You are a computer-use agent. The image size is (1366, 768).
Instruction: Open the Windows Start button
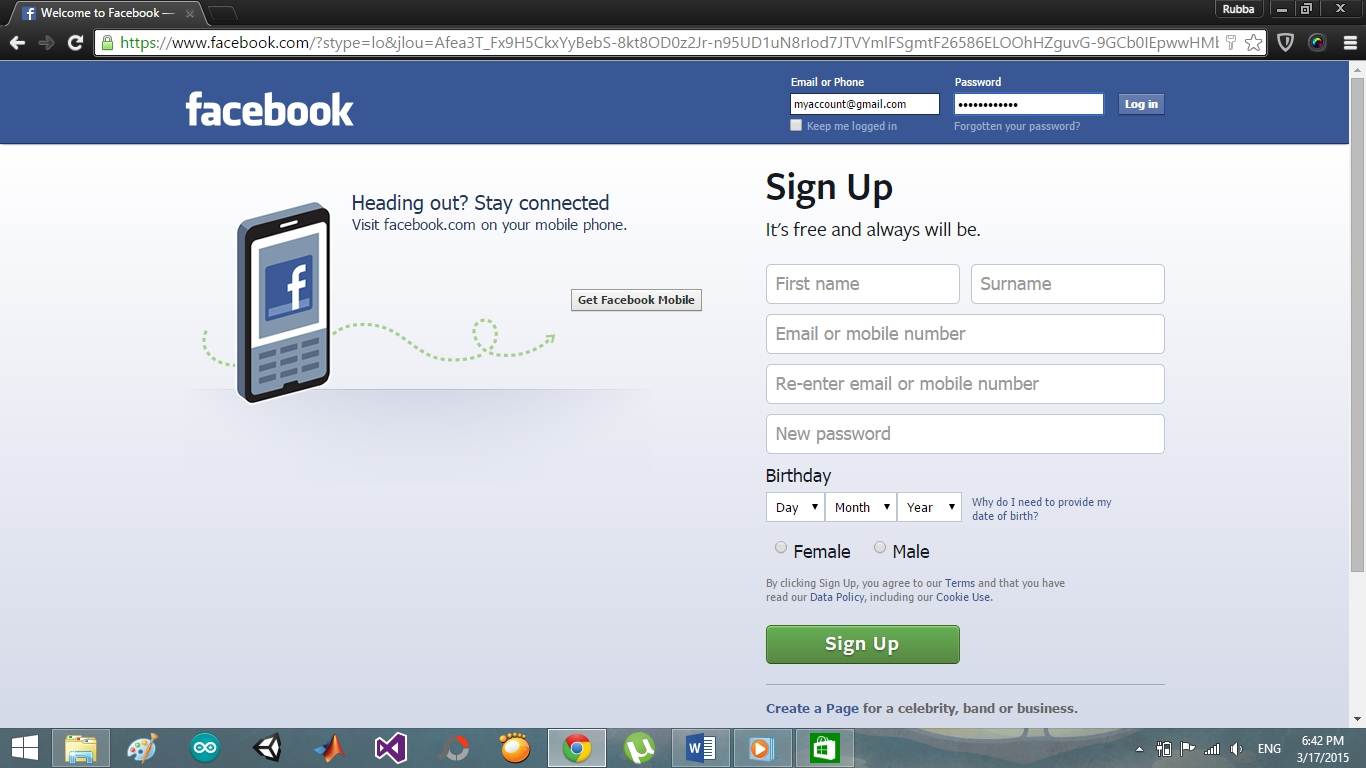tap(25, 748)
